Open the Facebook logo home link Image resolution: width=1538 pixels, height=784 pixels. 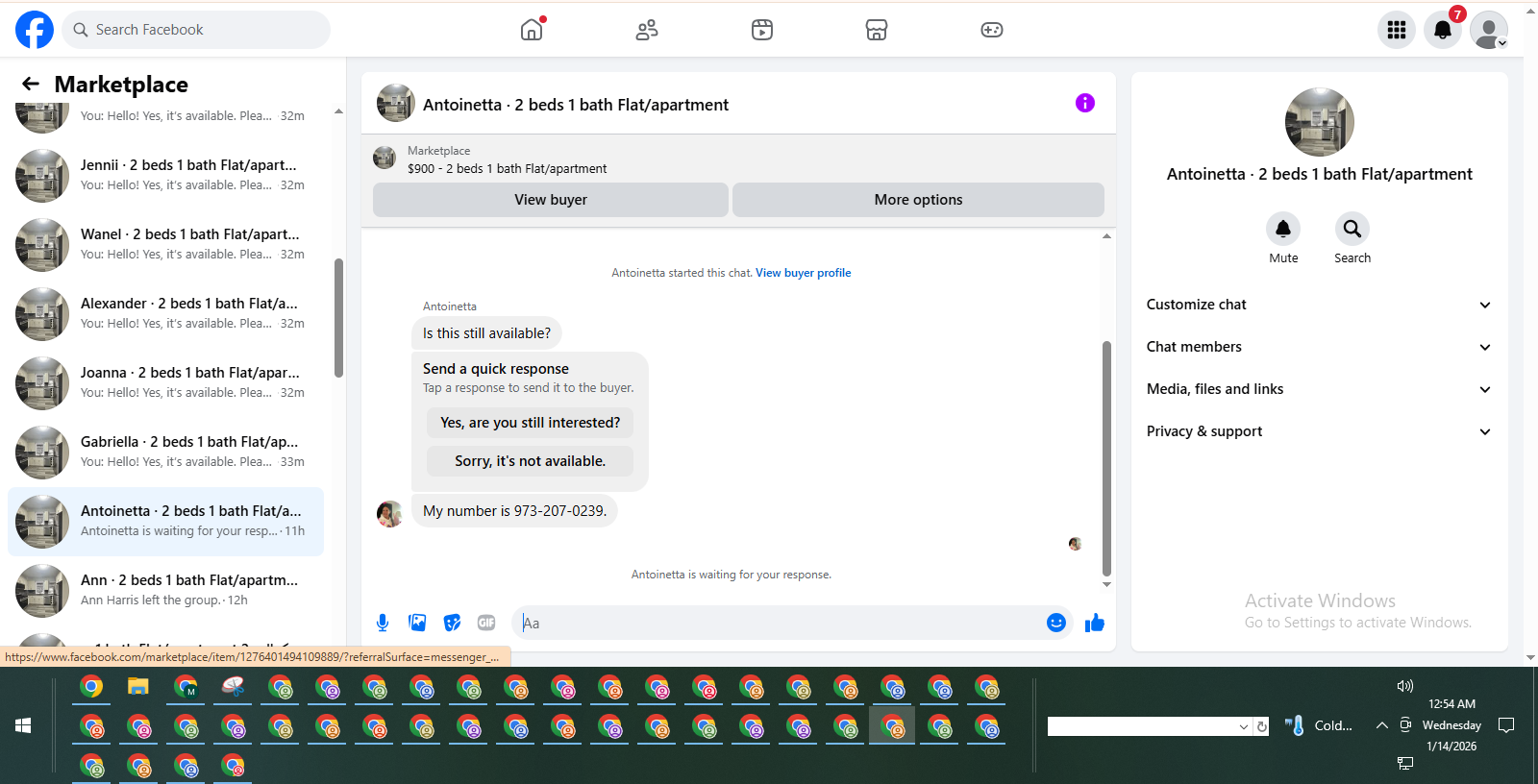[x=35, y=30]
